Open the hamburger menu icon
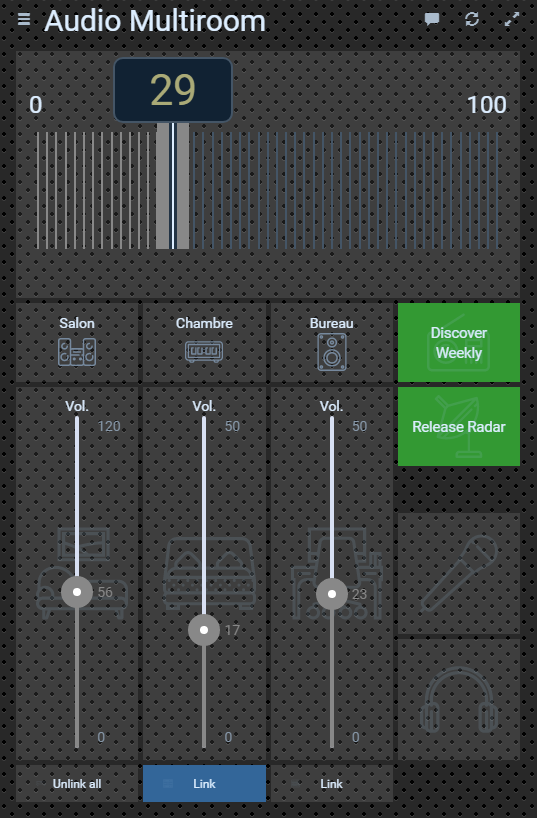Screen dimensions: 537x818 [x=23, y=19]
